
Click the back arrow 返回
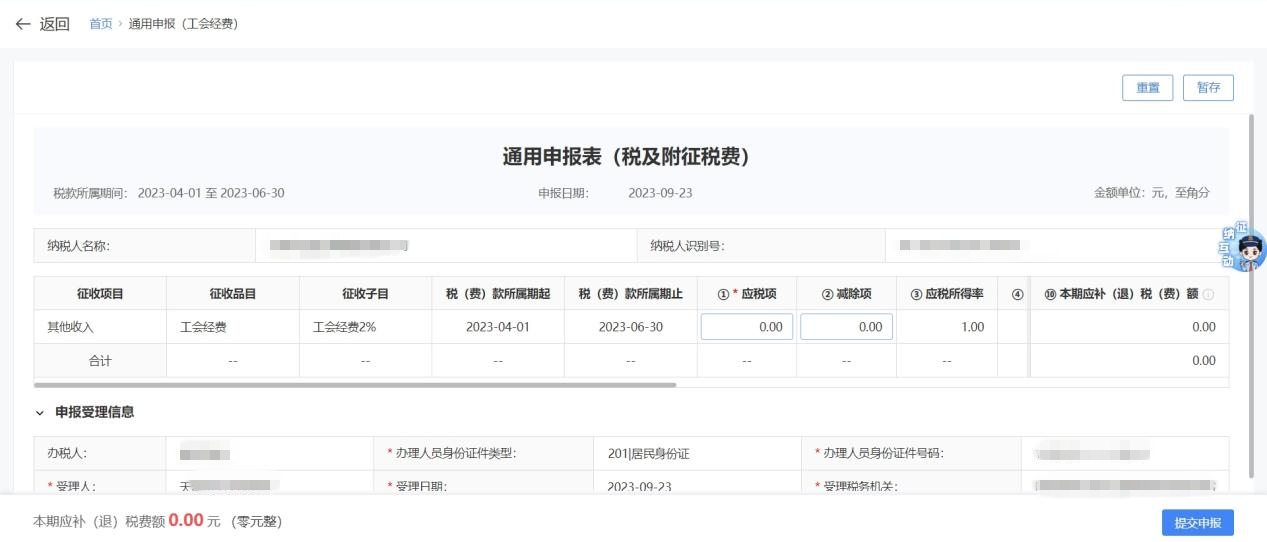(x=42, y=24)
